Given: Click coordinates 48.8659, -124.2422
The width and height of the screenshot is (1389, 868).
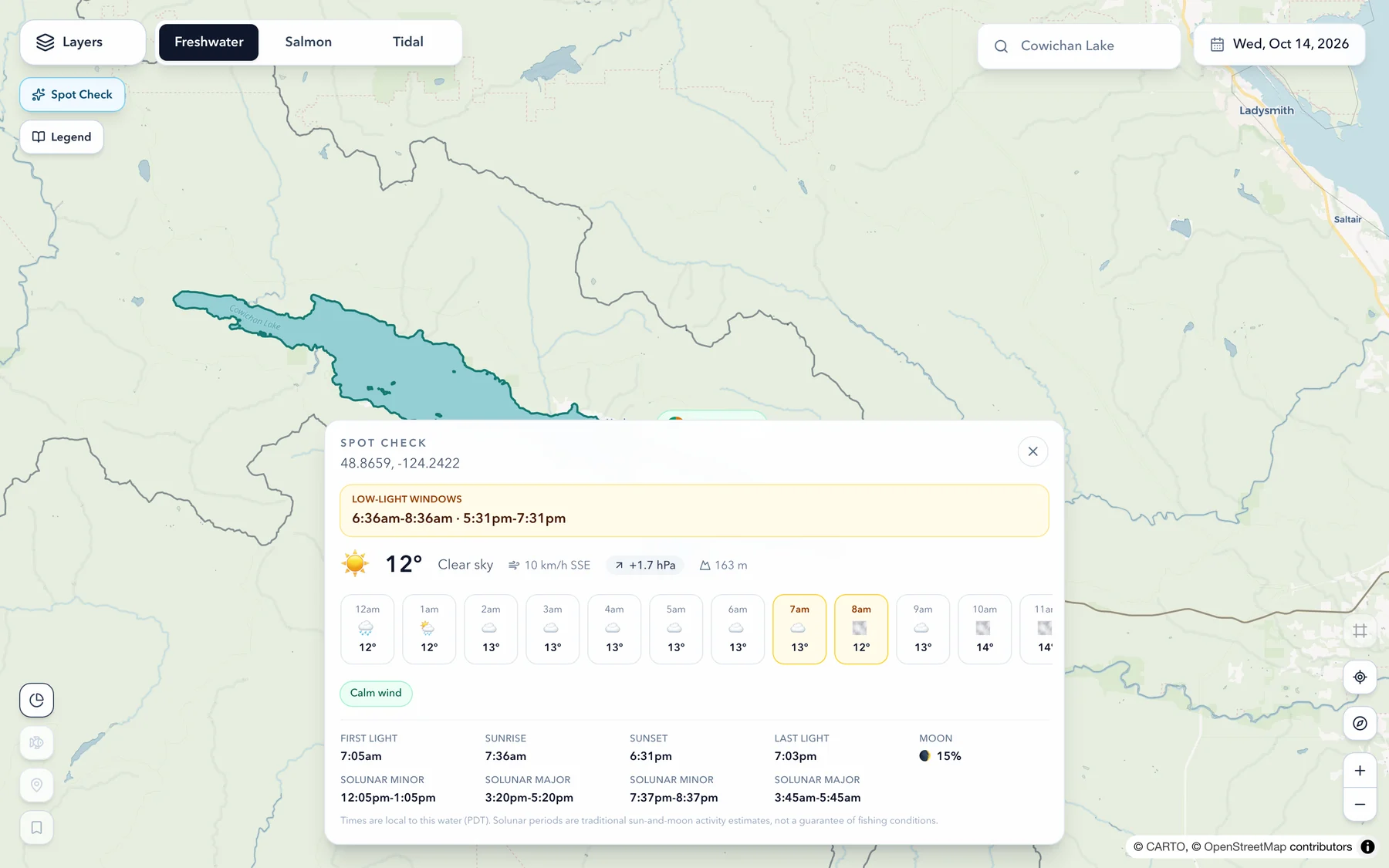Looking at the screenshot, I should click(400, 464).
